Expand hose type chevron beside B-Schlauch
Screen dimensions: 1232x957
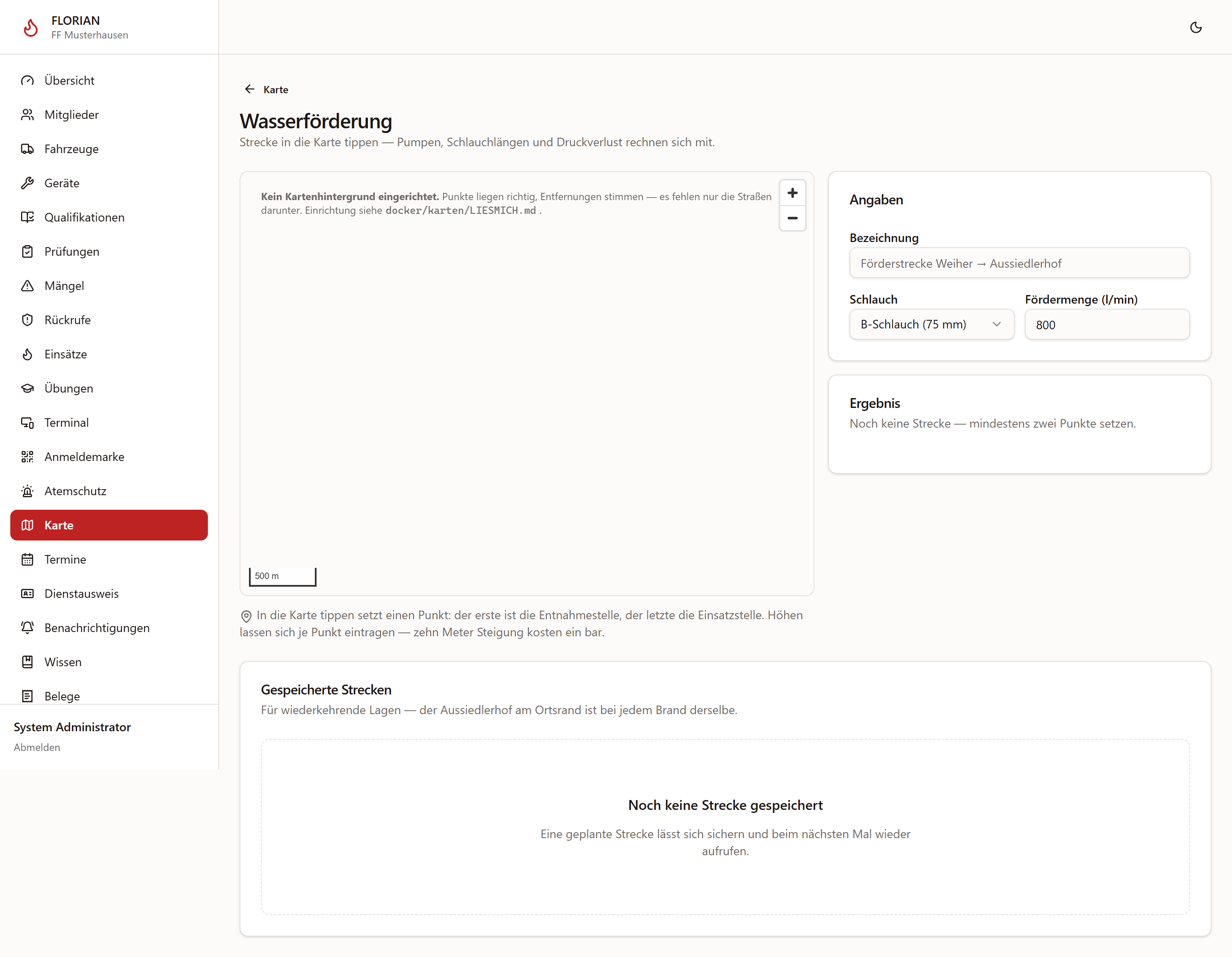click(x=996, y=324)
